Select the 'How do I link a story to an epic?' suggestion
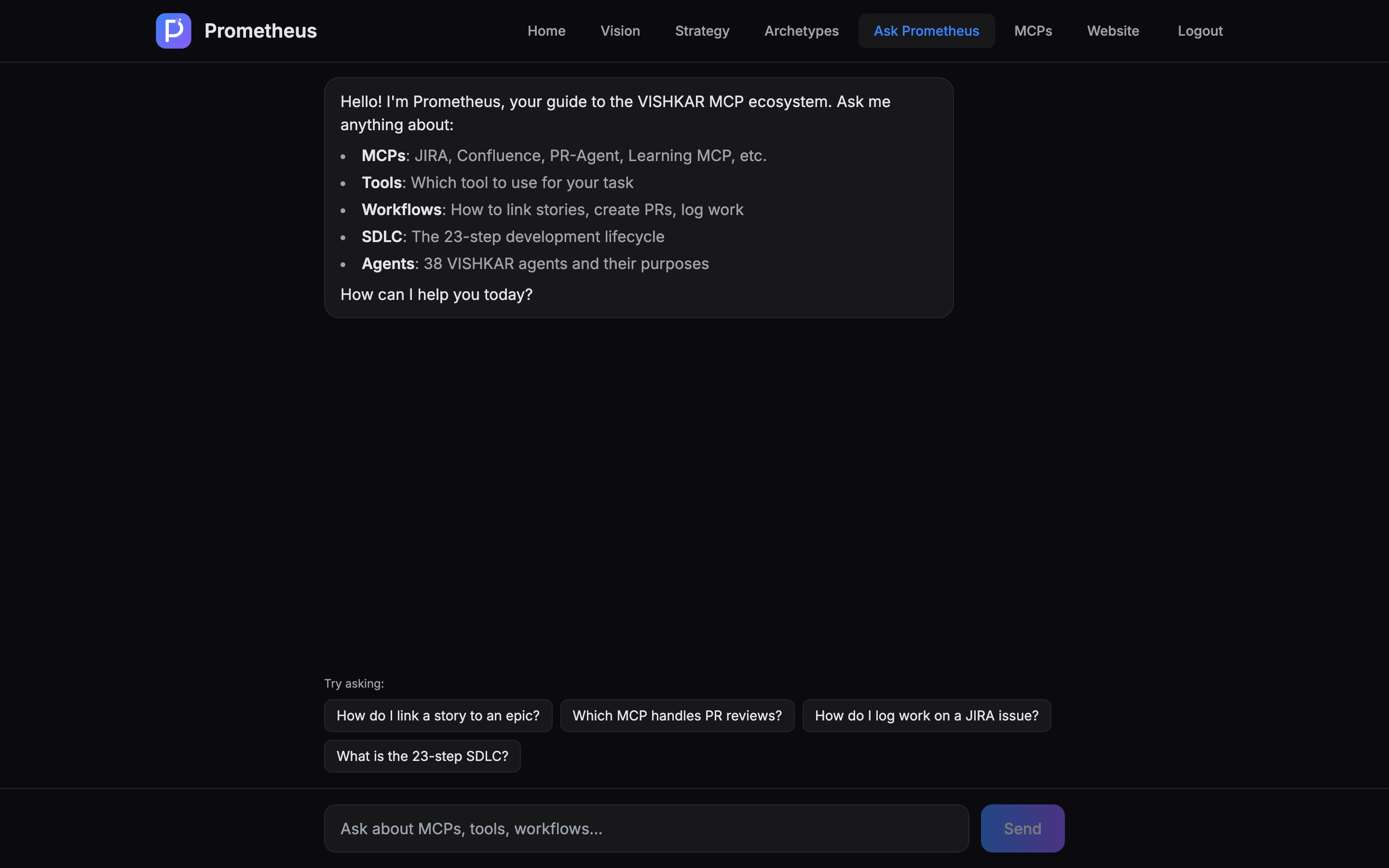 point(438,715)
